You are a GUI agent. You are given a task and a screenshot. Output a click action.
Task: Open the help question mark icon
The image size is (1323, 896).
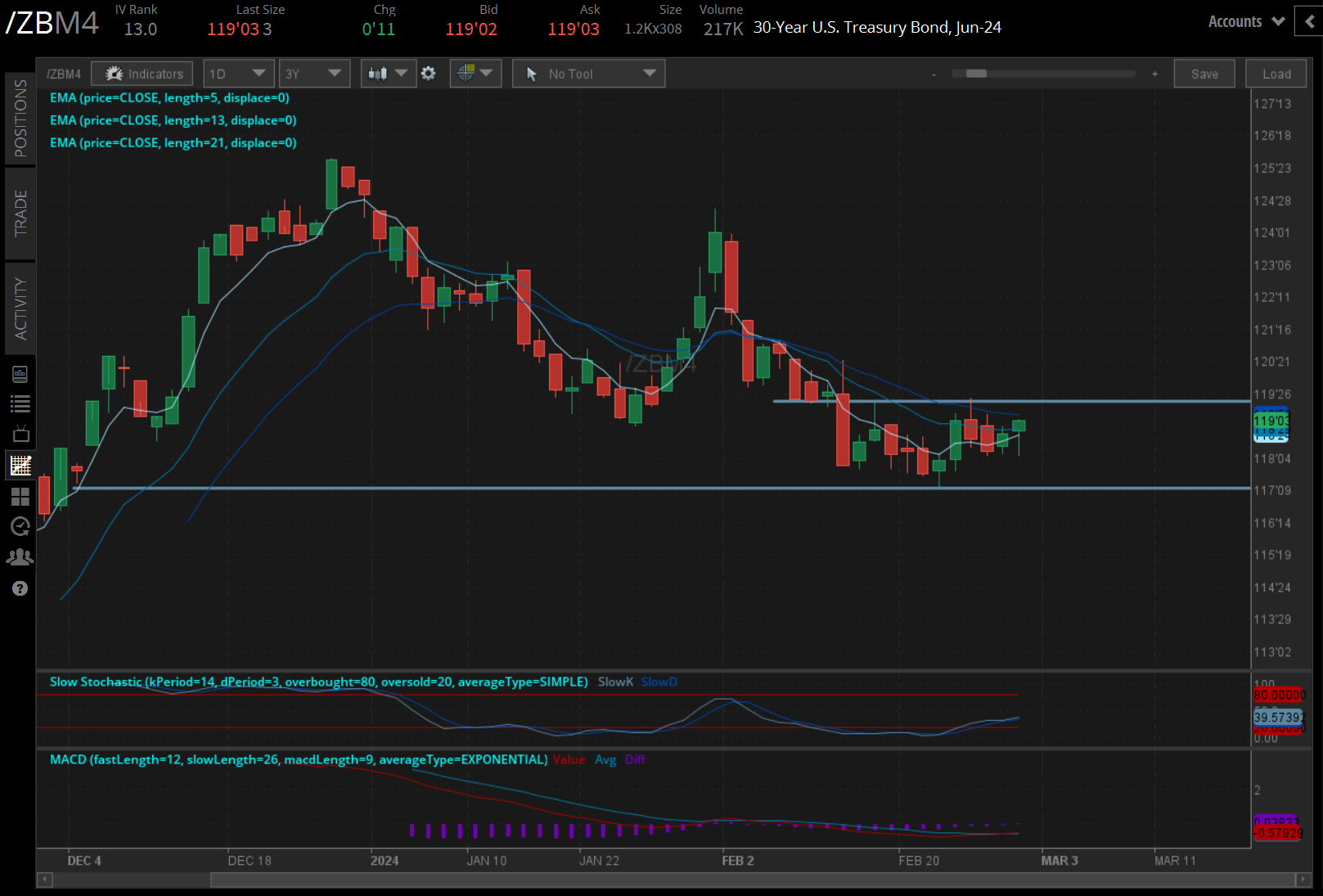[20, 588]
